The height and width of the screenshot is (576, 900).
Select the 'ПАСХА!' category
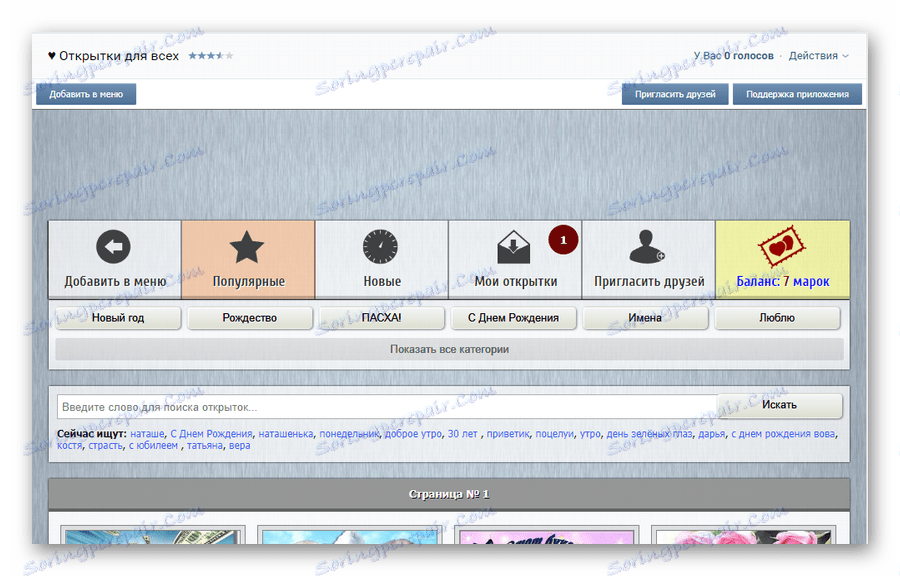(382, 318)
